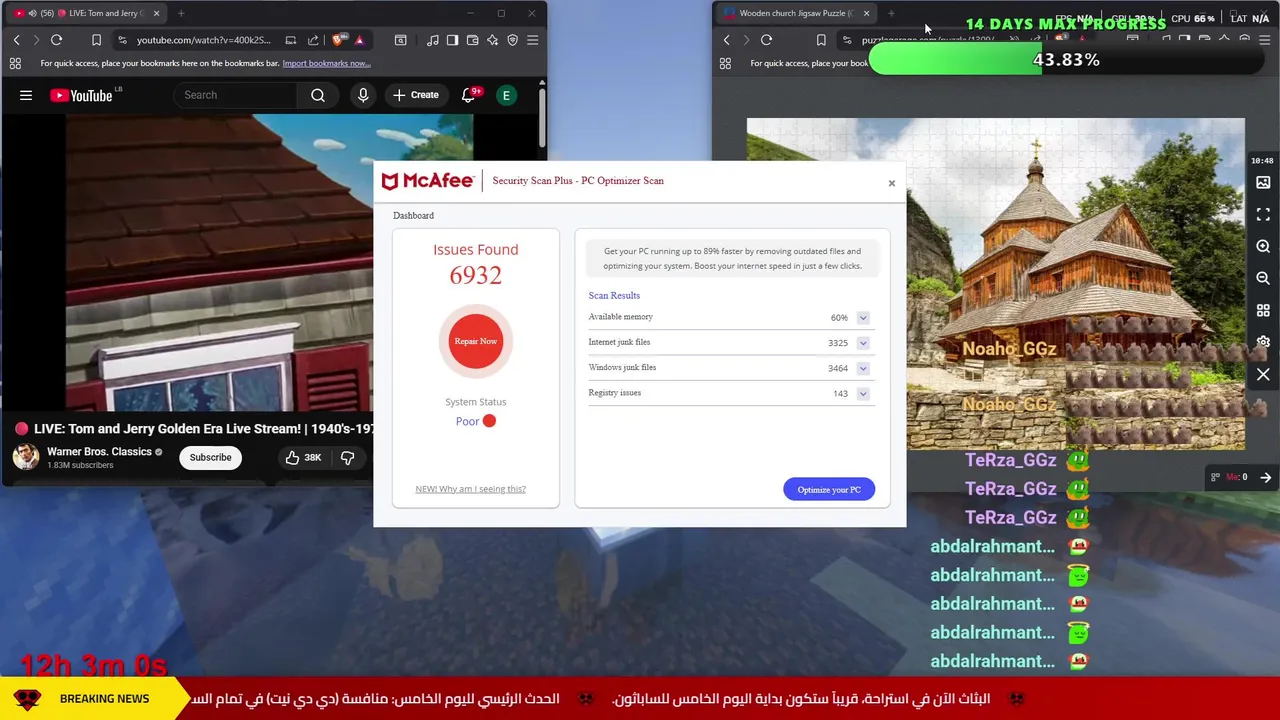1280x720 pixels.
Task: Open YouTube notifications bell
Action: coord(468,95)
